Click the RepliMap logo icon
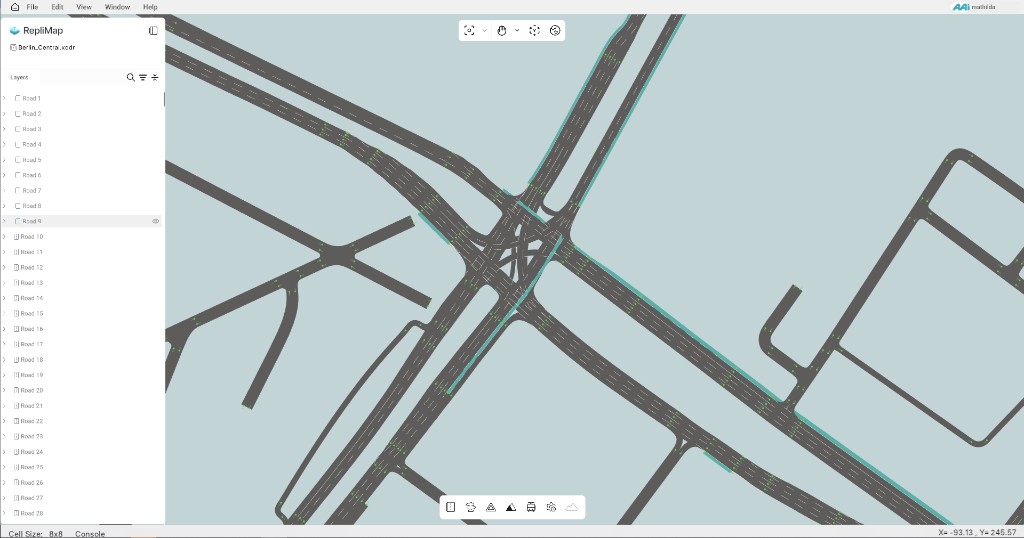Screen dimensions: 1024x538 [x=14, y=31]
